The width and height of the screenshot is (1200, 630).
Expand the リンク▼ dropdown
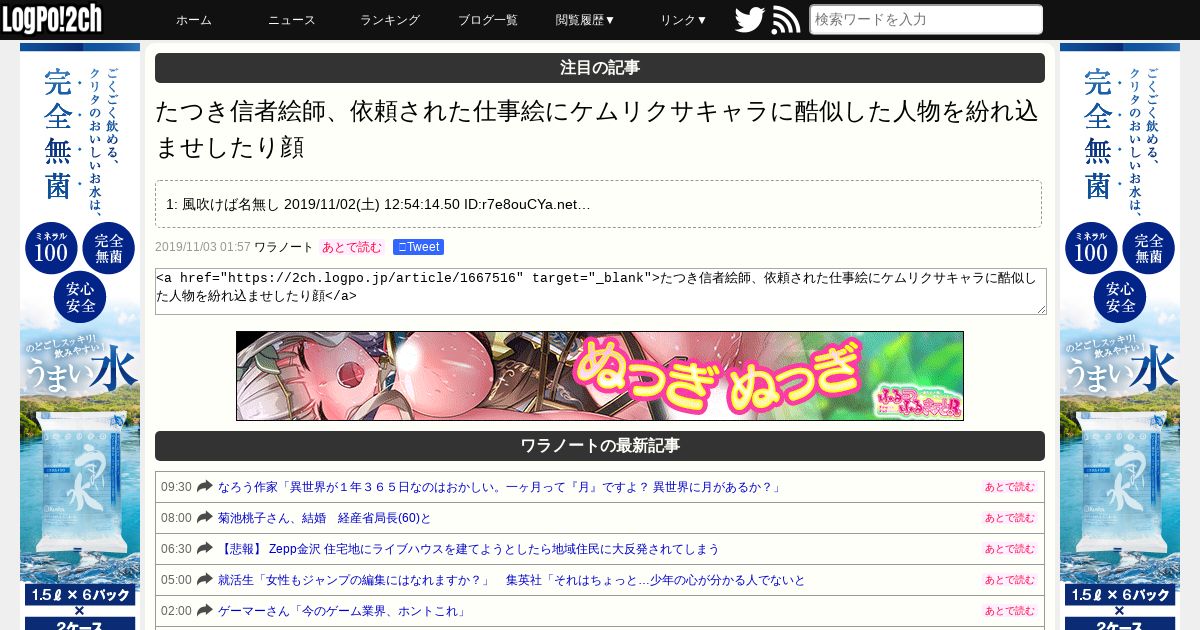point(684,20)
